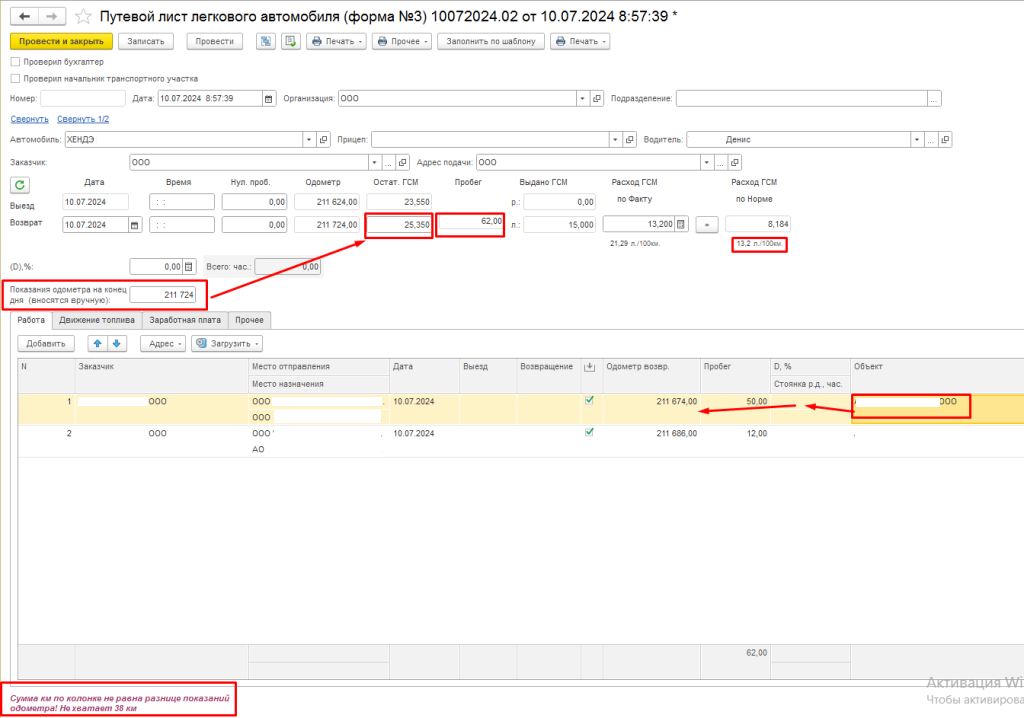1024x718 pixels.
Task: Click the Объект column header
Action: point(937,367)
